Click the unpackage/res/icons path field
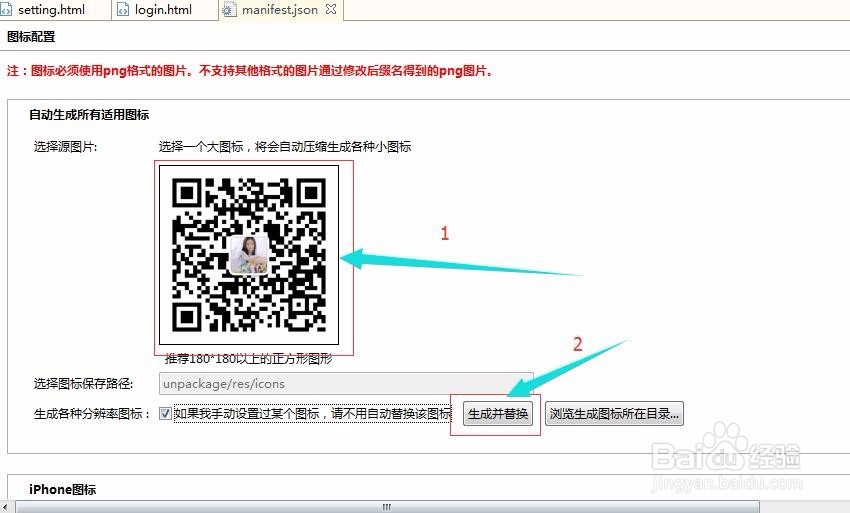The height and width of the screenshot is (513, 850). pos(346,383)
